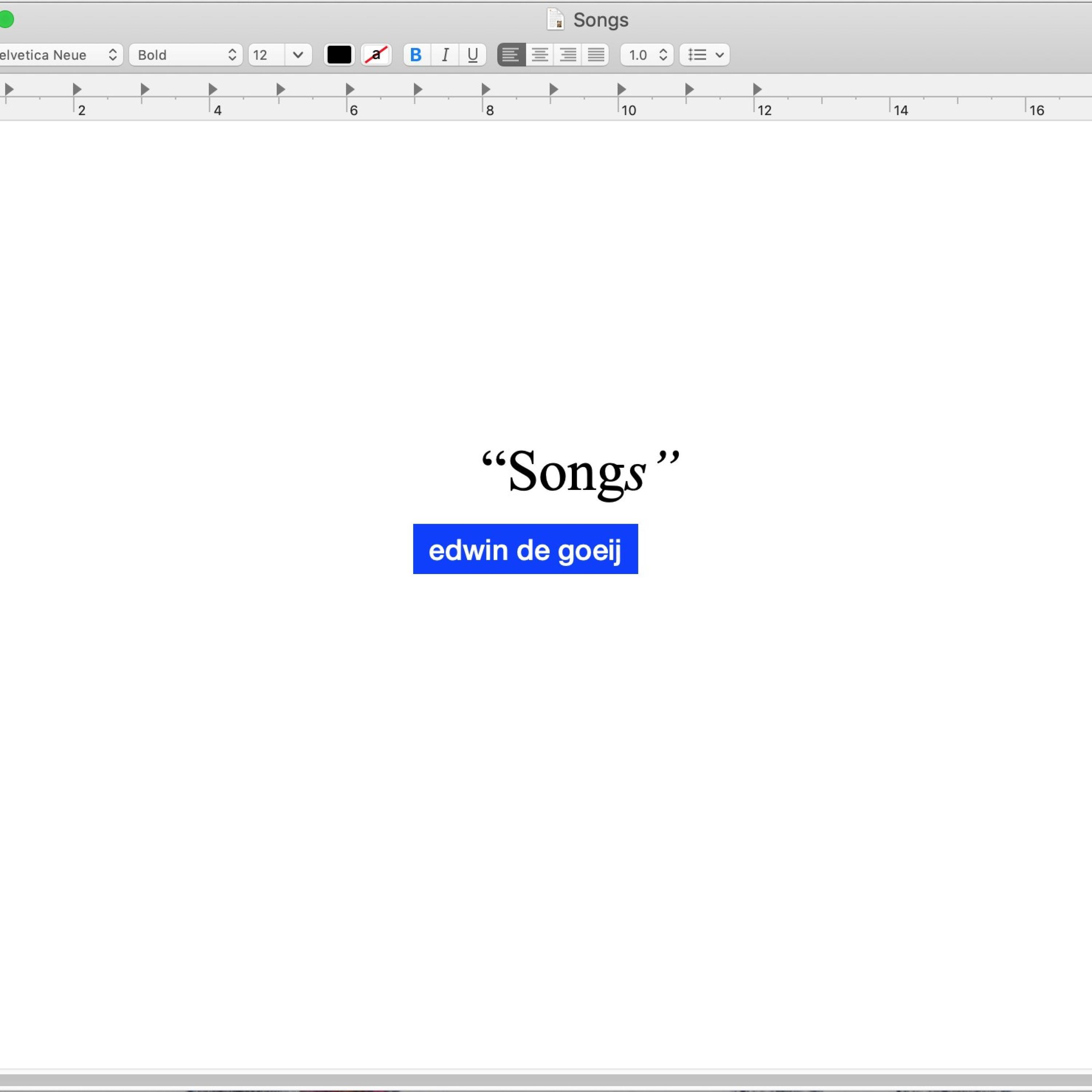Click the black text color swatch

click(339, 55)
